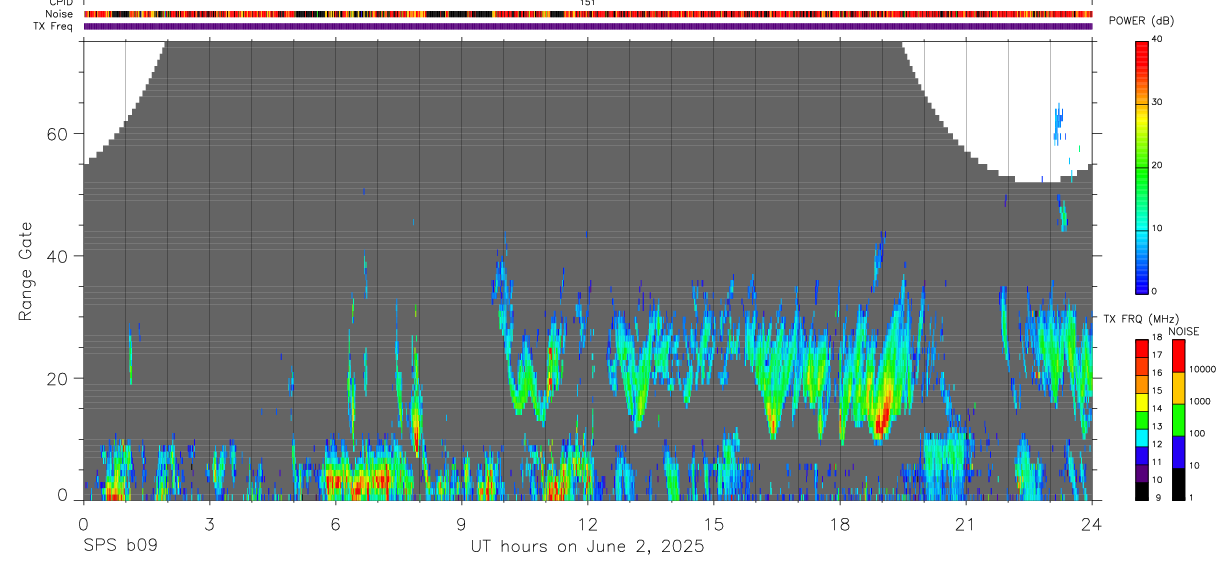The height and width of the screenshot is (567, 1228).
Task: Click the 21 hour tick on UT axis
Action: (x=965, y=523)
